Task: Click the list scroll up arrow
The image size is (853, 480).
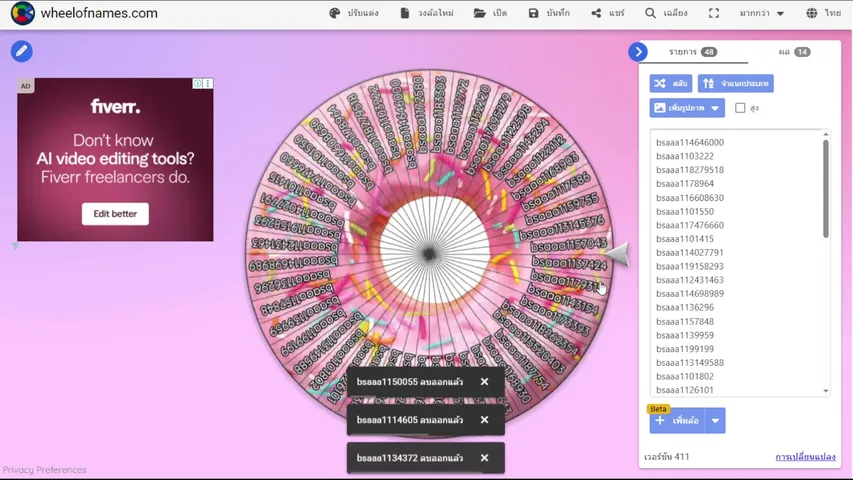Action: point(826,134)
